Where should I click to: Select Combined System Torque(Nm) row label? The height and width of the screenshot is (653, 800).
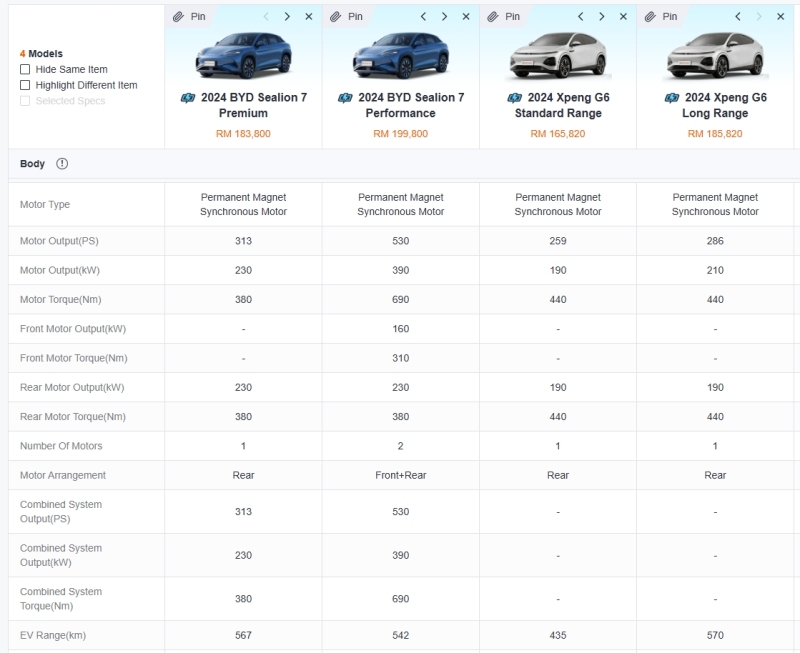point(61,599)
